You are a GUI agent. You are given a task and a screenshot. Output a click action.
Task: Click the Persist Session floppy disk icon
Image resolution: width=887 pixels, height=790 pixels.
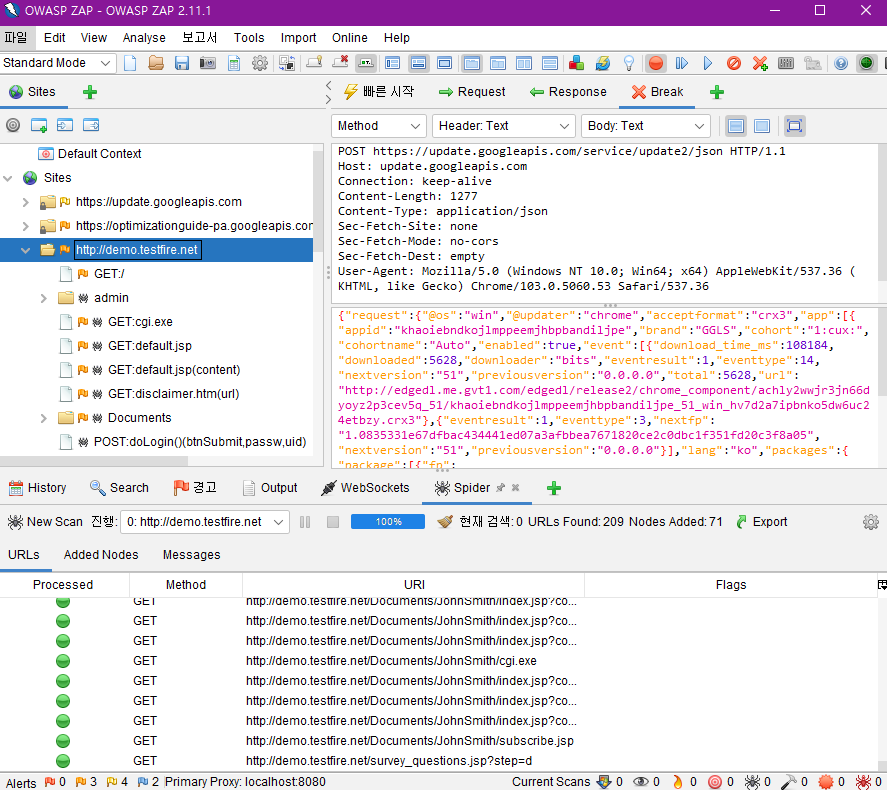(182, 63)
